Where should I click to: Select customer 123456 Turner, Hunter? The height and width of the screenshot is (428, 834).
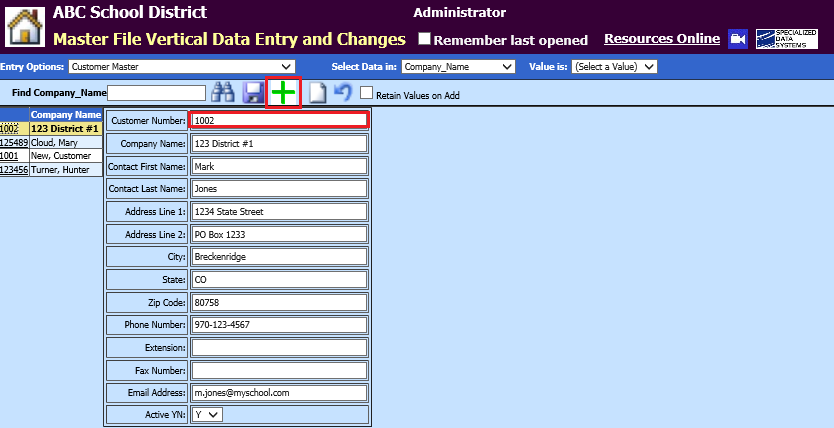point(50,170)
